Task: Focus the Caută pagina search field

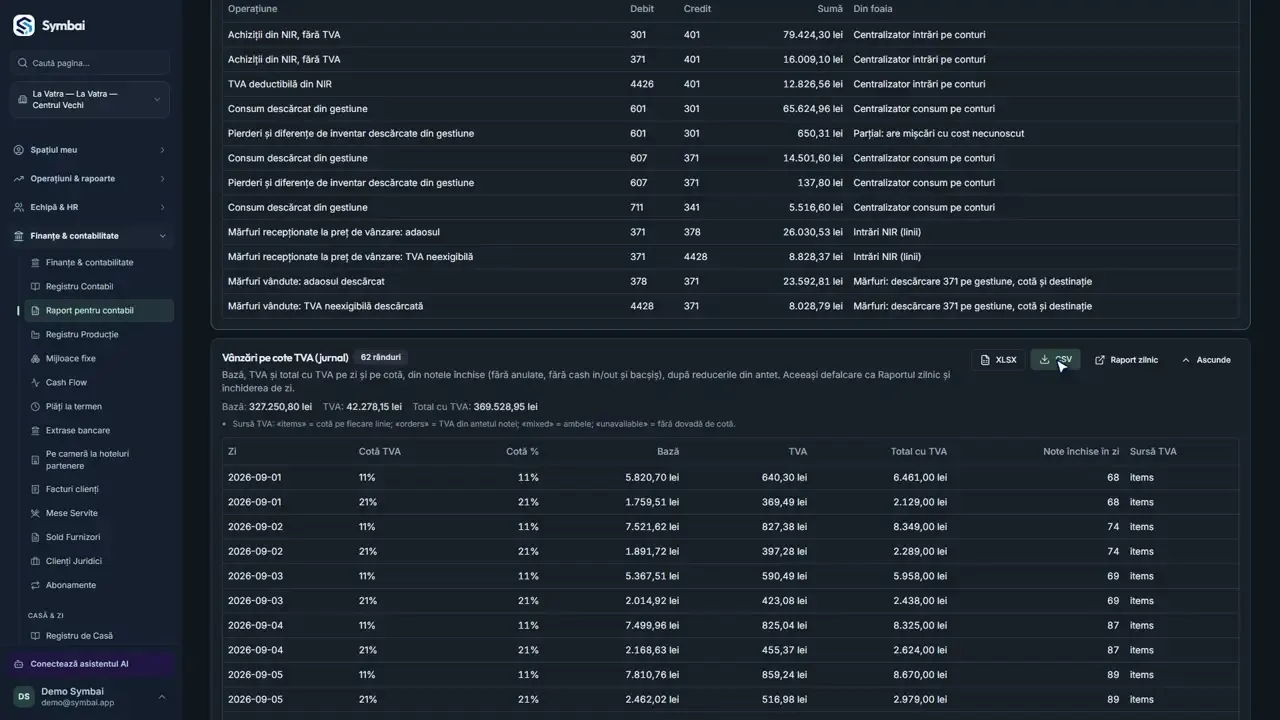Action: pos(90,63)
